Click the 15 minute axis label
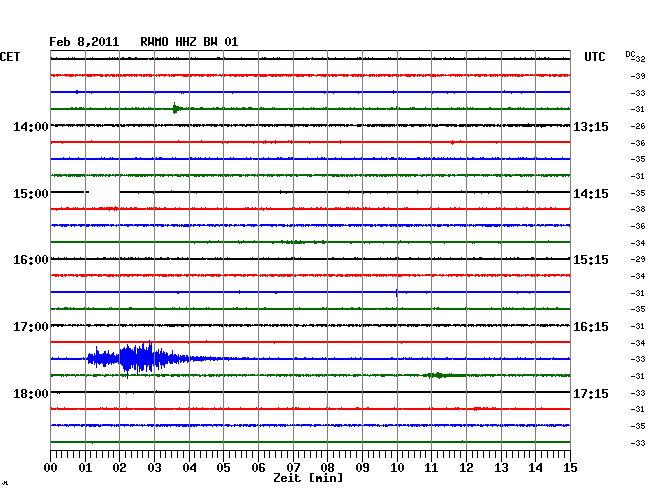 570,468
